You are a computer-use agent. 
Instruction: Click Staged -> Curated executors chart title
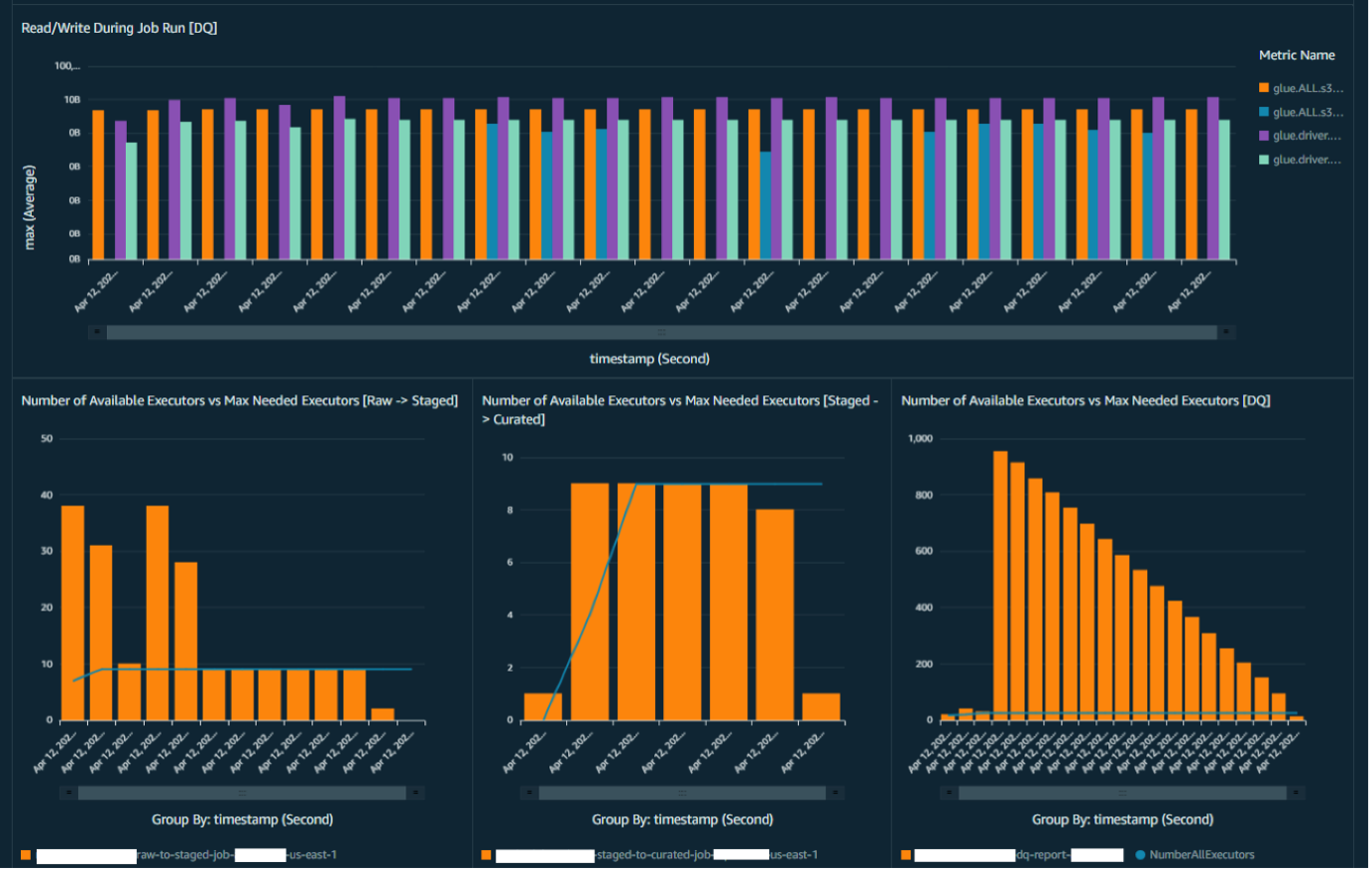pyautogui.click(x=680, y=410)
